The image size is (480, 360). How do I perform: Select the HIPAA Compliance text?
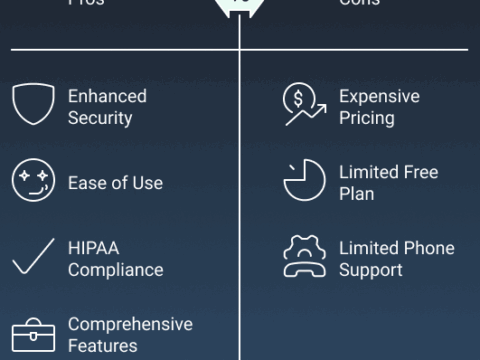pos(116,259)
